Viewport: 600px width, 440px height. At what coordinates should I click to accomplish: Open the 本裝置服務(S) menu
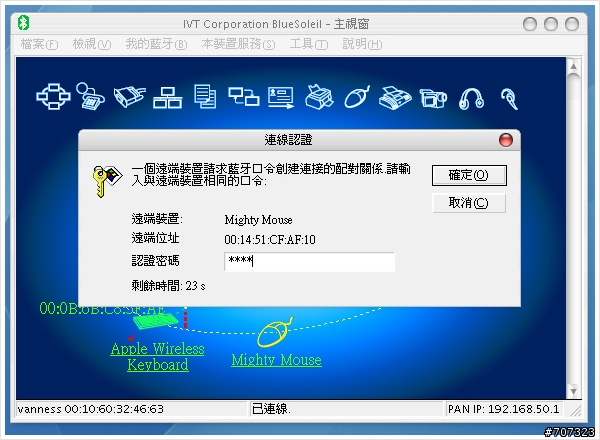[238, 44]
